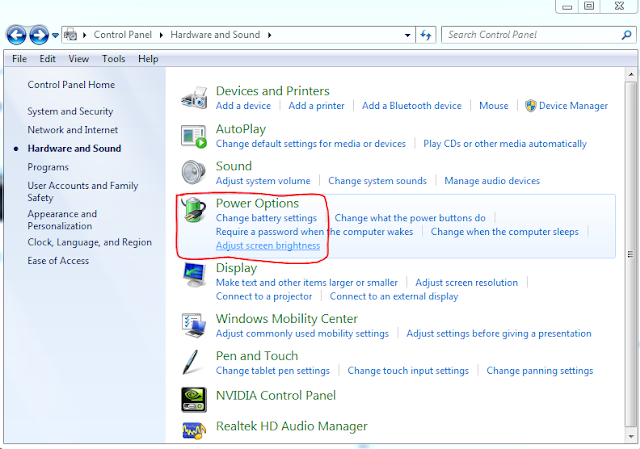Click scrollbar up arrow
This screenshot has height=449, width=640.
click(x=631, y=75)
